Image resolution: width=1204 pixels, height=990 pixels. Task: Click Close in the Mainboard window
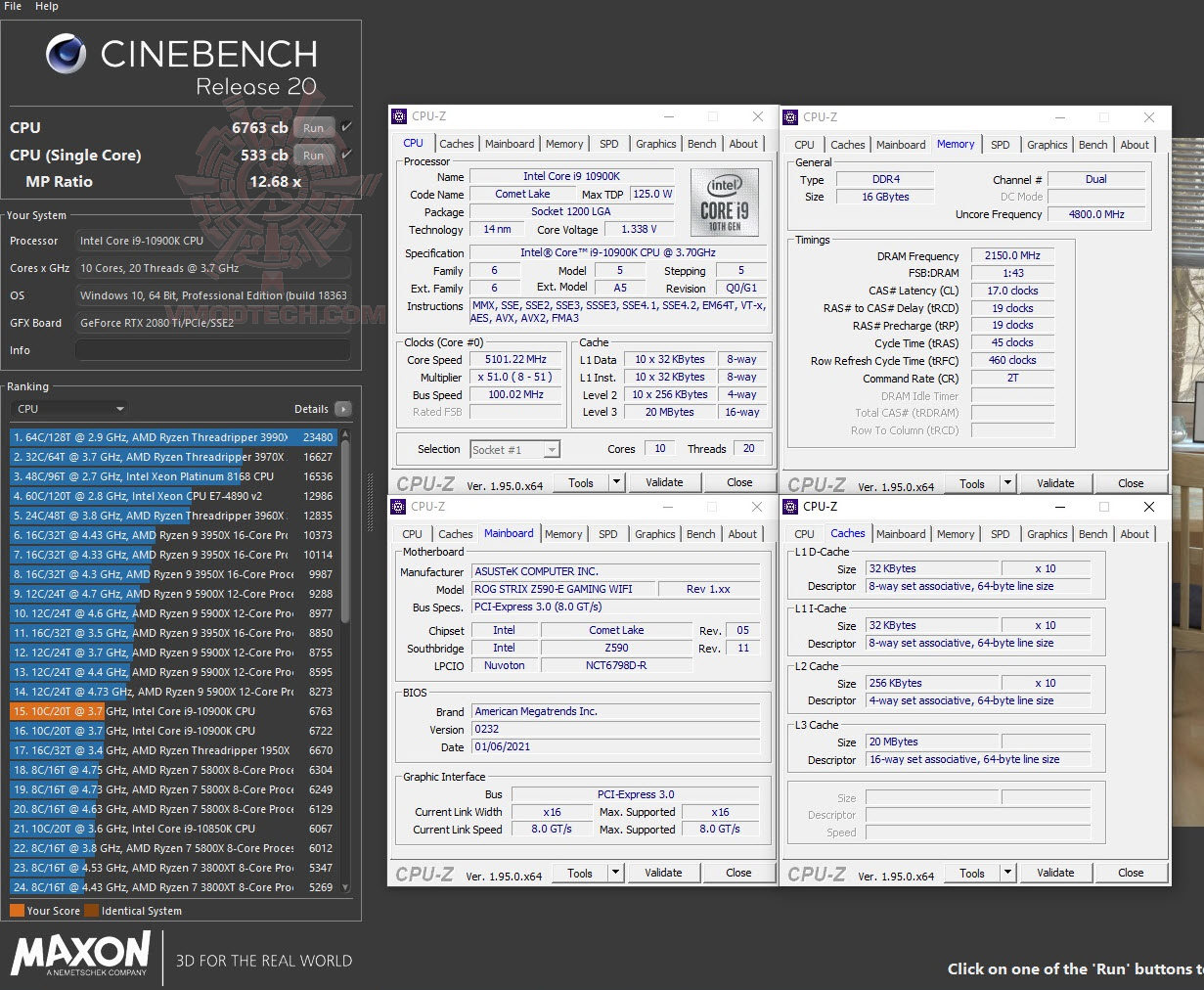tap(738, 873)
